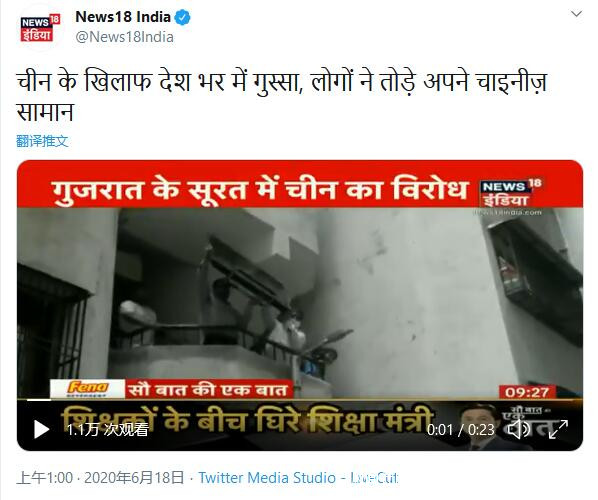Seek along the video progress bar
Viewport: 598px width, 500px height.
point(300,400)
